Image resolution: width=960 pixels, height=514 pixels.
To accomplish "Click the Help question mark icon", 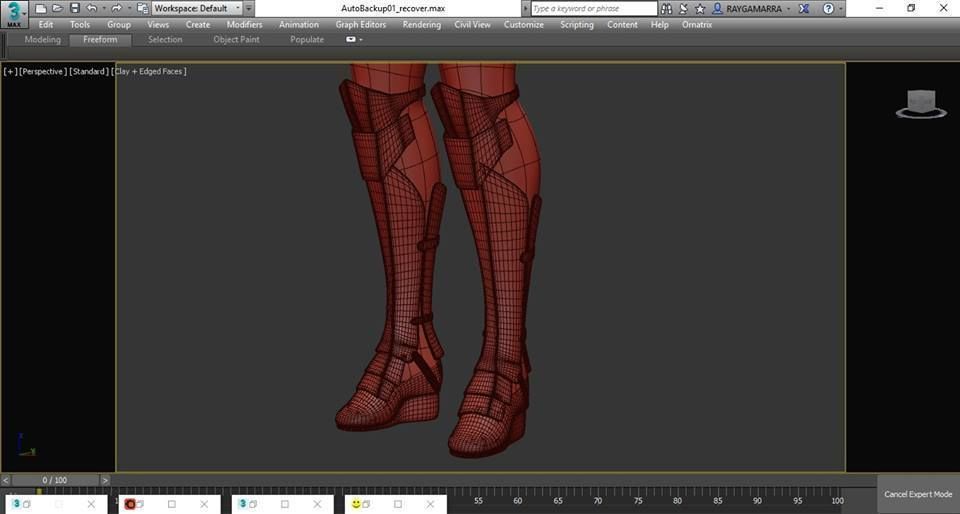I will pos(828,9).
